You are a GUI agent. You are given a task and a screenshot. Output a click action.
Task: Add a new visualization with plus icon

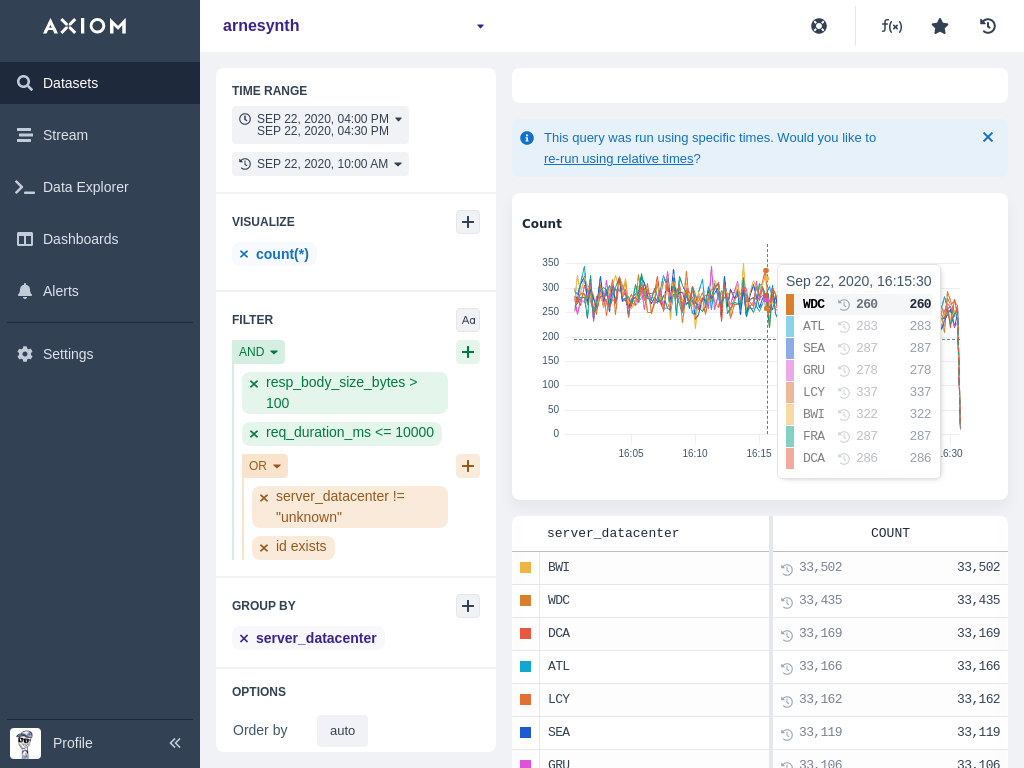pos(468,222)
